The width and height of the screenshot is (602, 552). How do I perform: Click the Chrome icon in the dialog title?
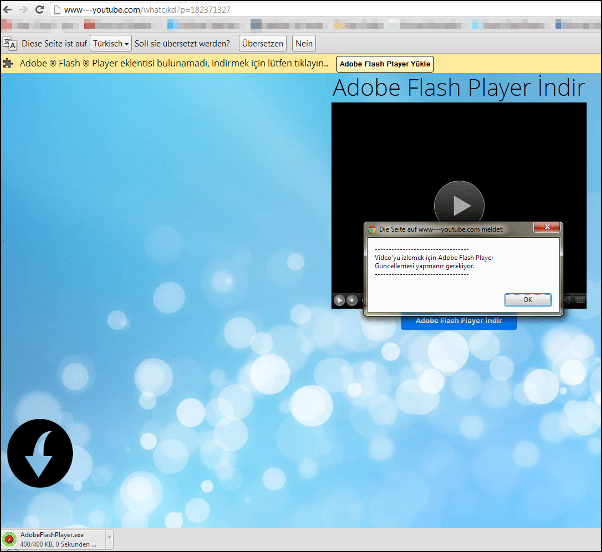(x=371, y=230)
